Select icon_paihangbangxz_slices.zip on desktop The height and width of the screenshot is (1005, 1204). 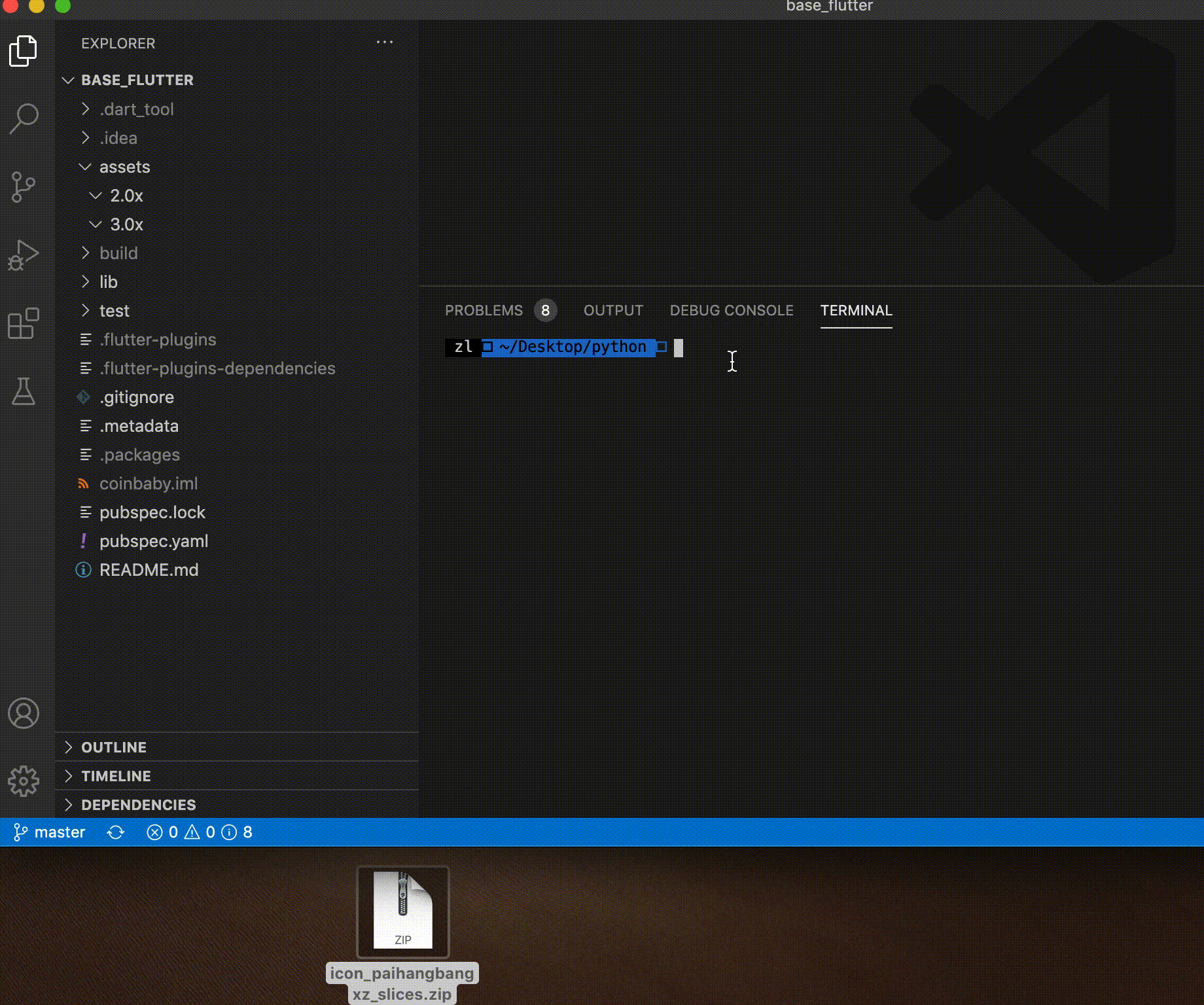tap(402, 935)
